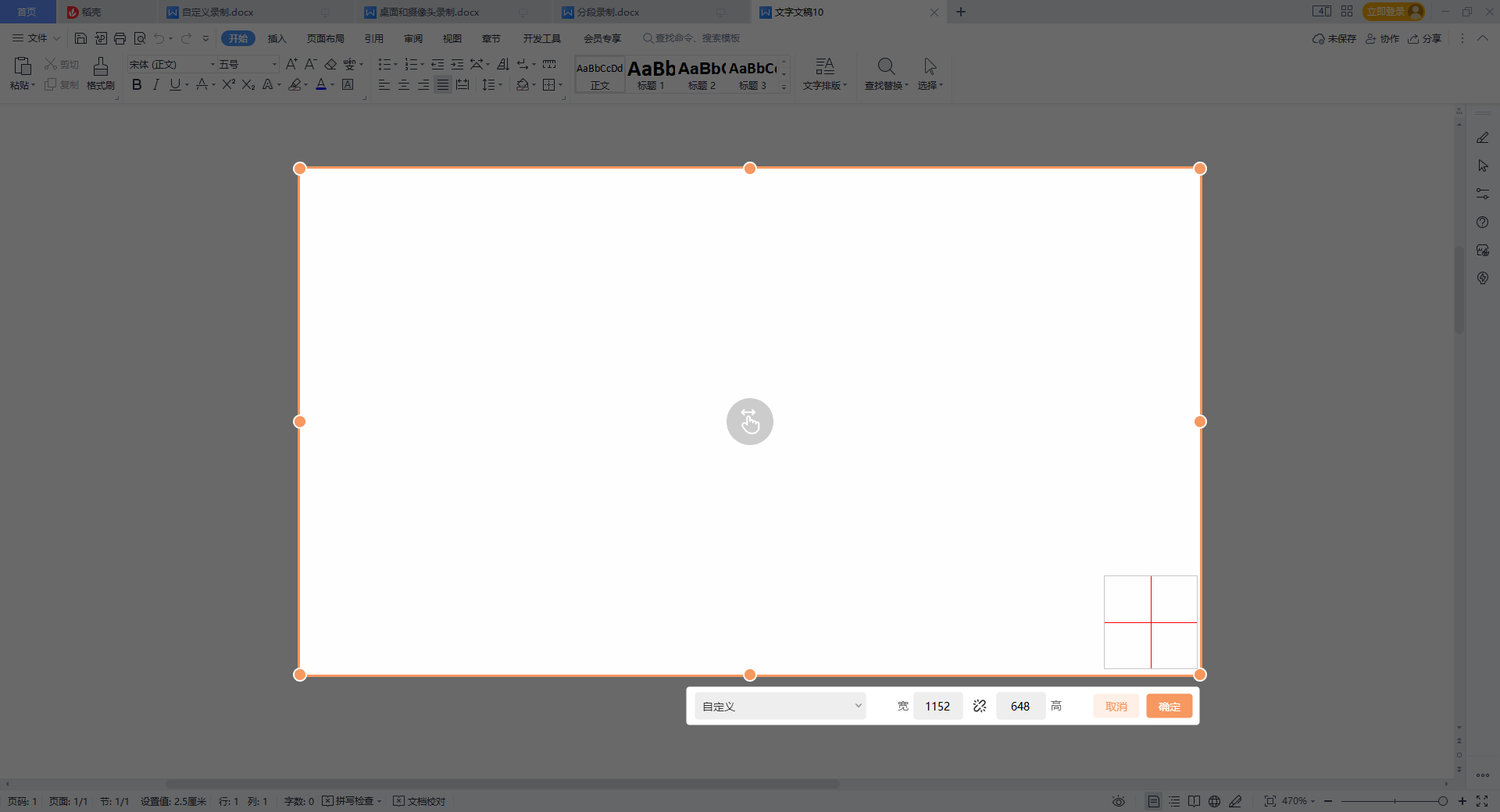Toggle bold formatting

[137, 84]
